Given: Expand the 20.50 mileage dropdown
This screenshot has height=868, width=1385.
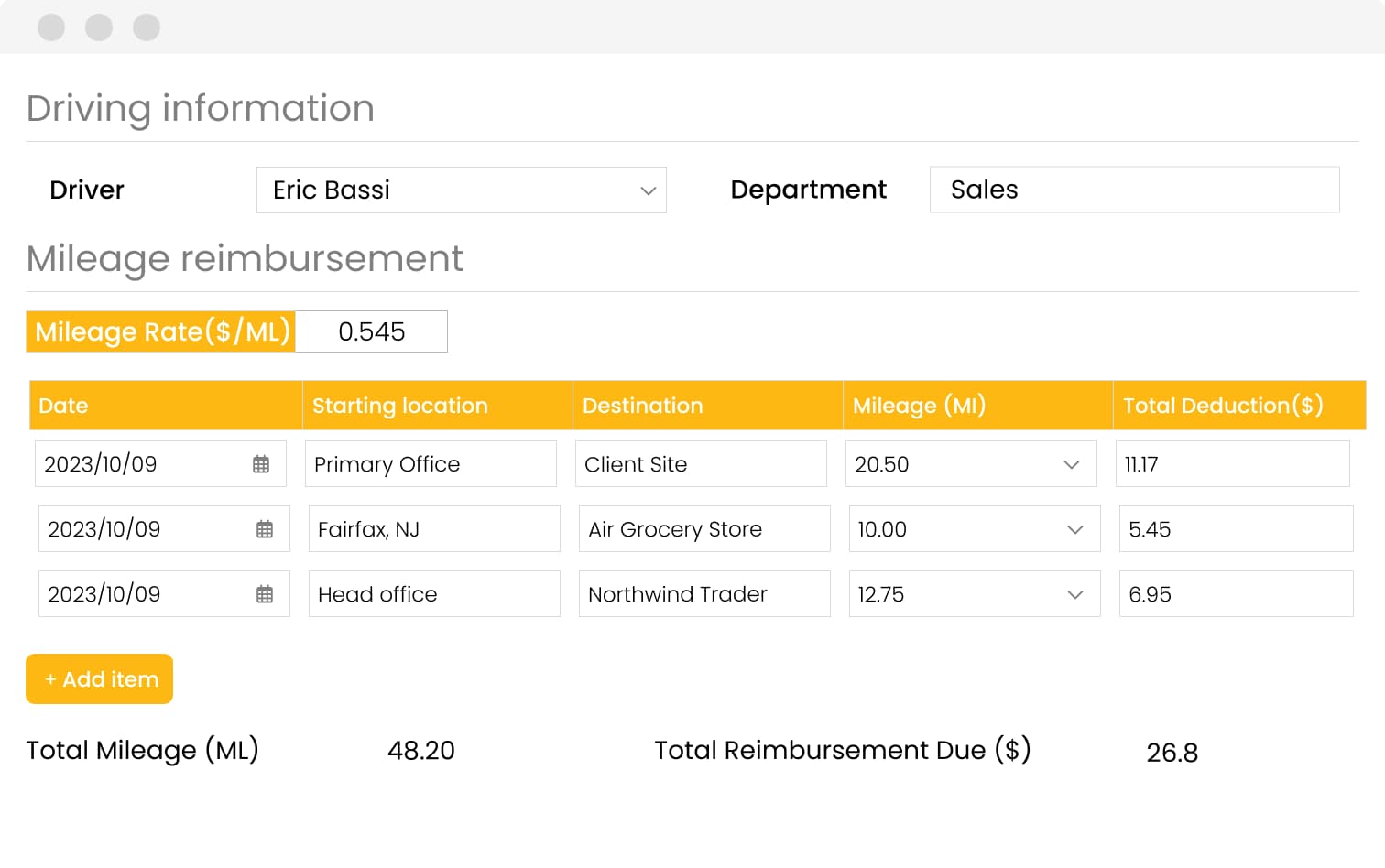Looking at the screenshot, I should 1071,464.
